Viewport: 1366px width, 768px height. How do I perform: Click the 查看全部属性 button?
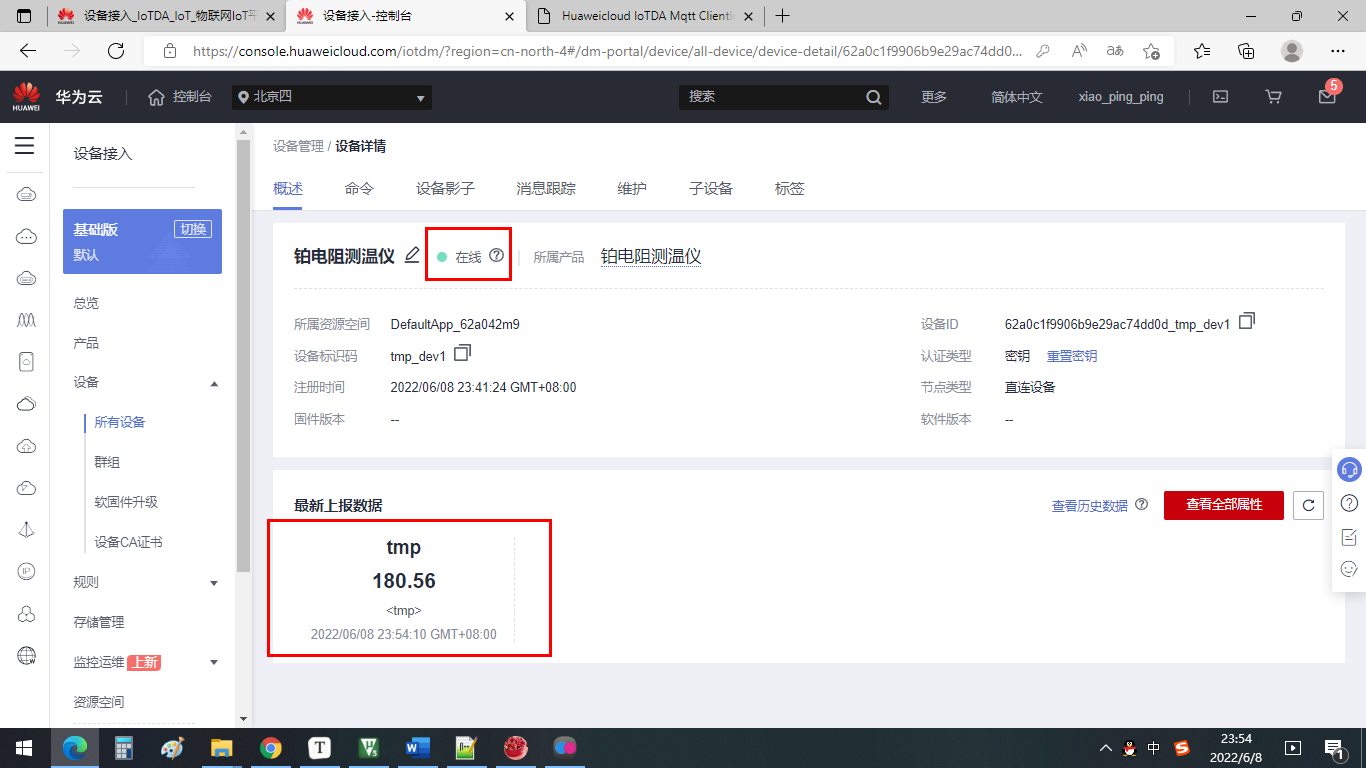tap(1224, 505)
